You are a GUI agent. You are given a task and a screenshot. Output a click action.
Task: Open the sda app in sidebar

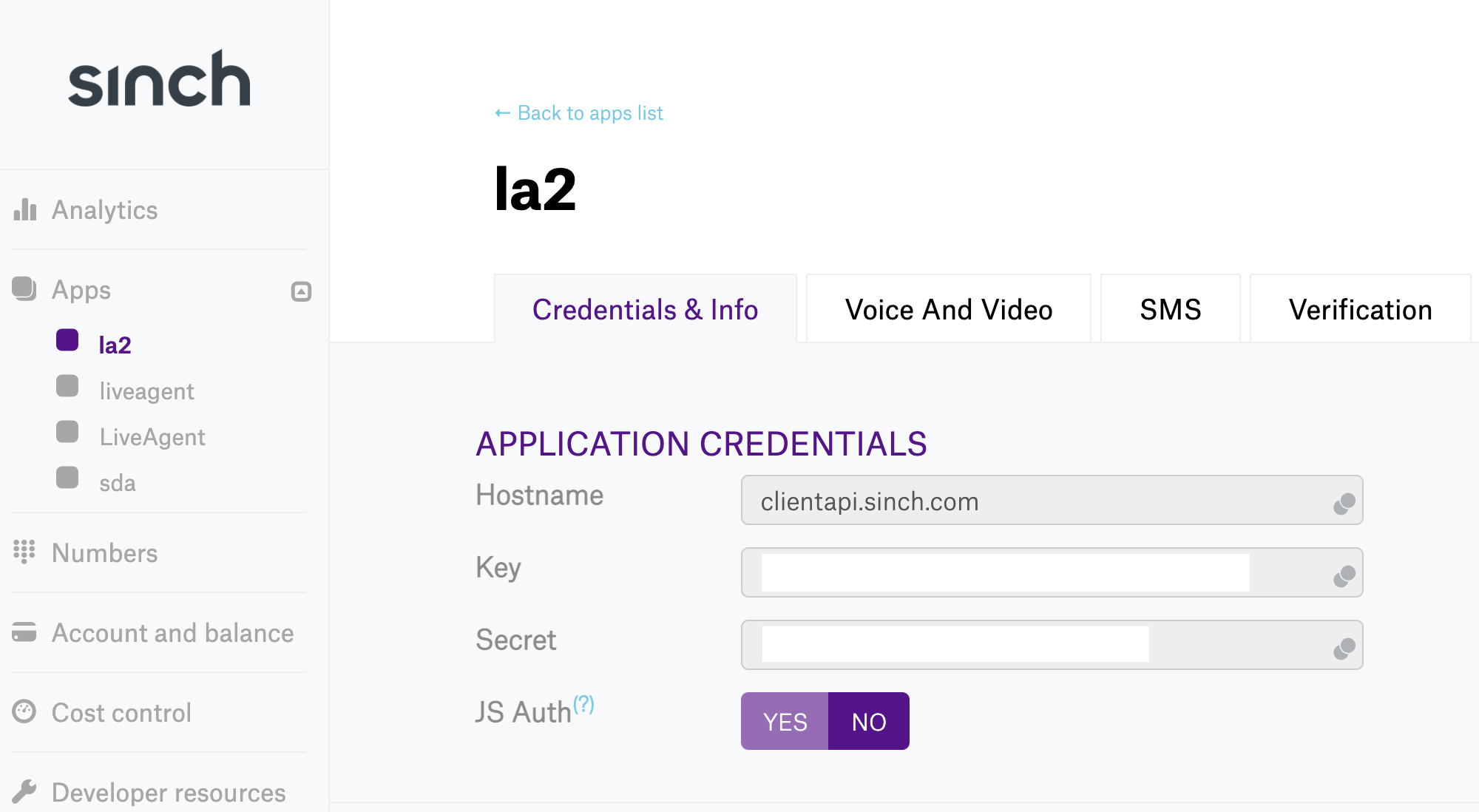coord(118,483)
